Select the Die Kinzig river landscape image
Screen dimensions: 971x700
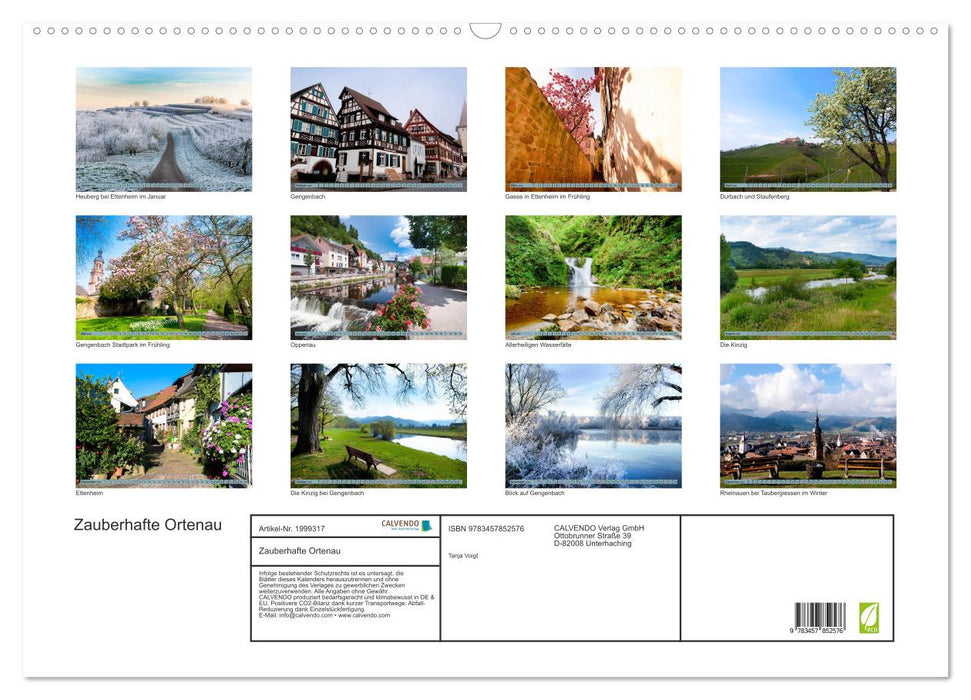808,277
